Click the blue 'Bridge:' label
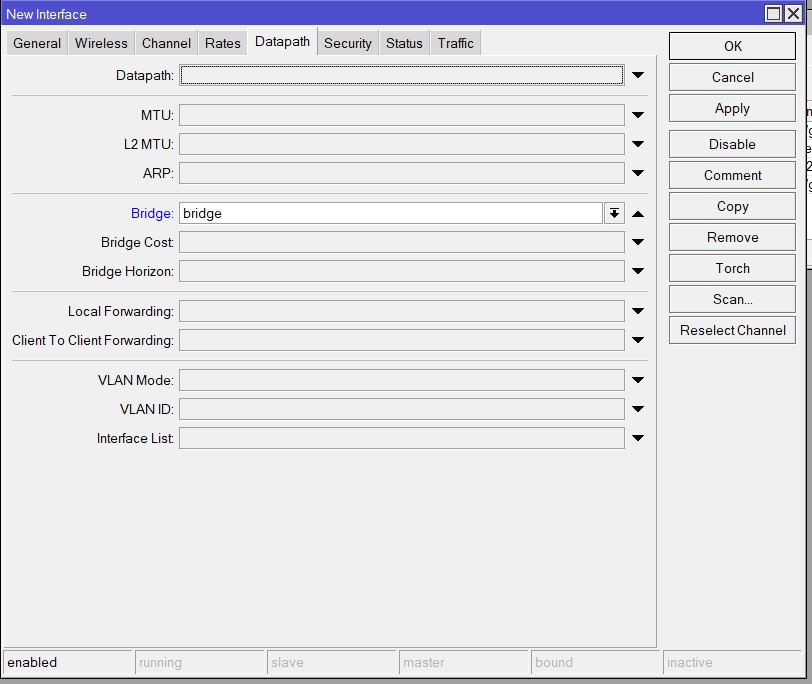The width and height of the screenshot is (812, 684). click(x=152, y=213)
